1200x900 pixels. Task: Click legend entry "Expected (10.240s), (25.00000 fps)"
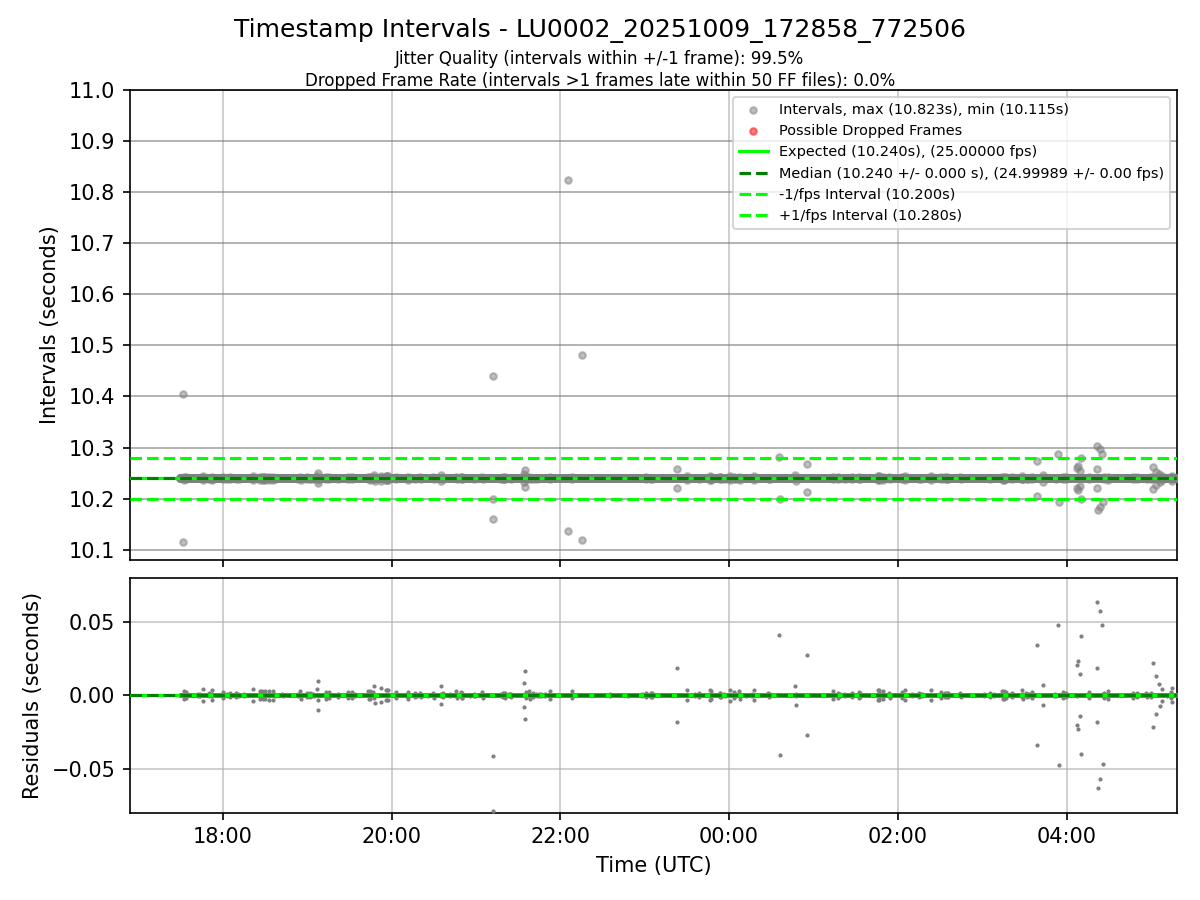click(x=907, y=151)
